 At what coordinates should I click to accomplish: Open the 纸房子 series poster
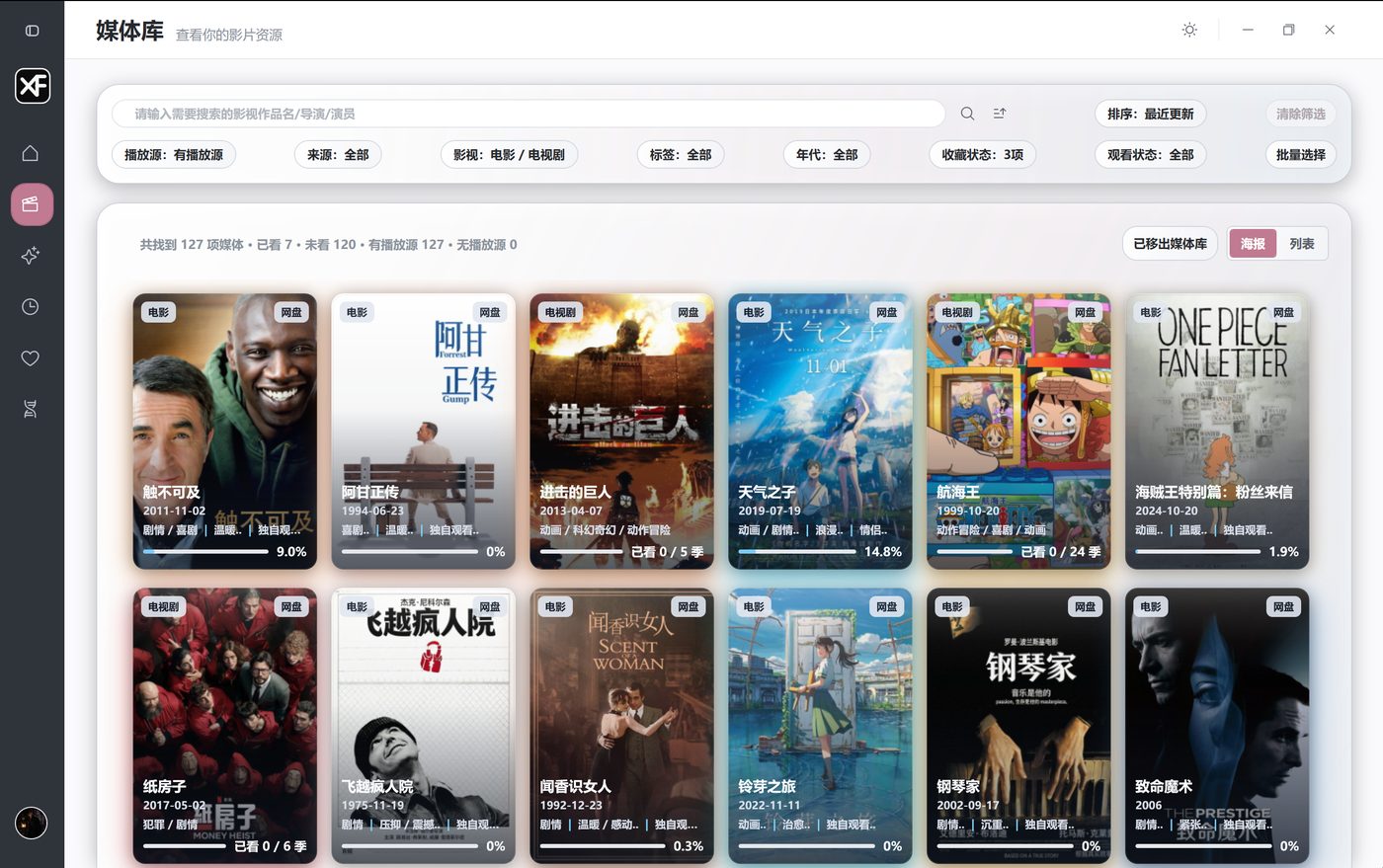click(225, 726)
